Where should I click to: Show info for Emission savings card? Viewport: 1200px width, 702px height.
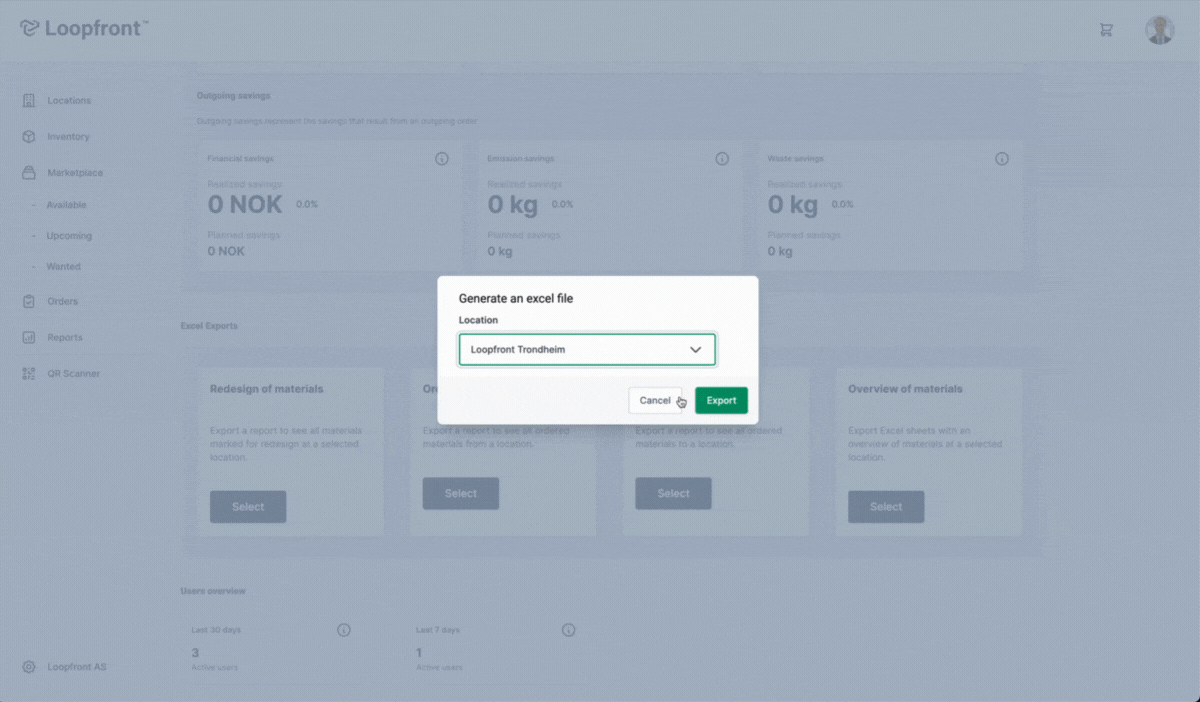(x=722, y=158)
